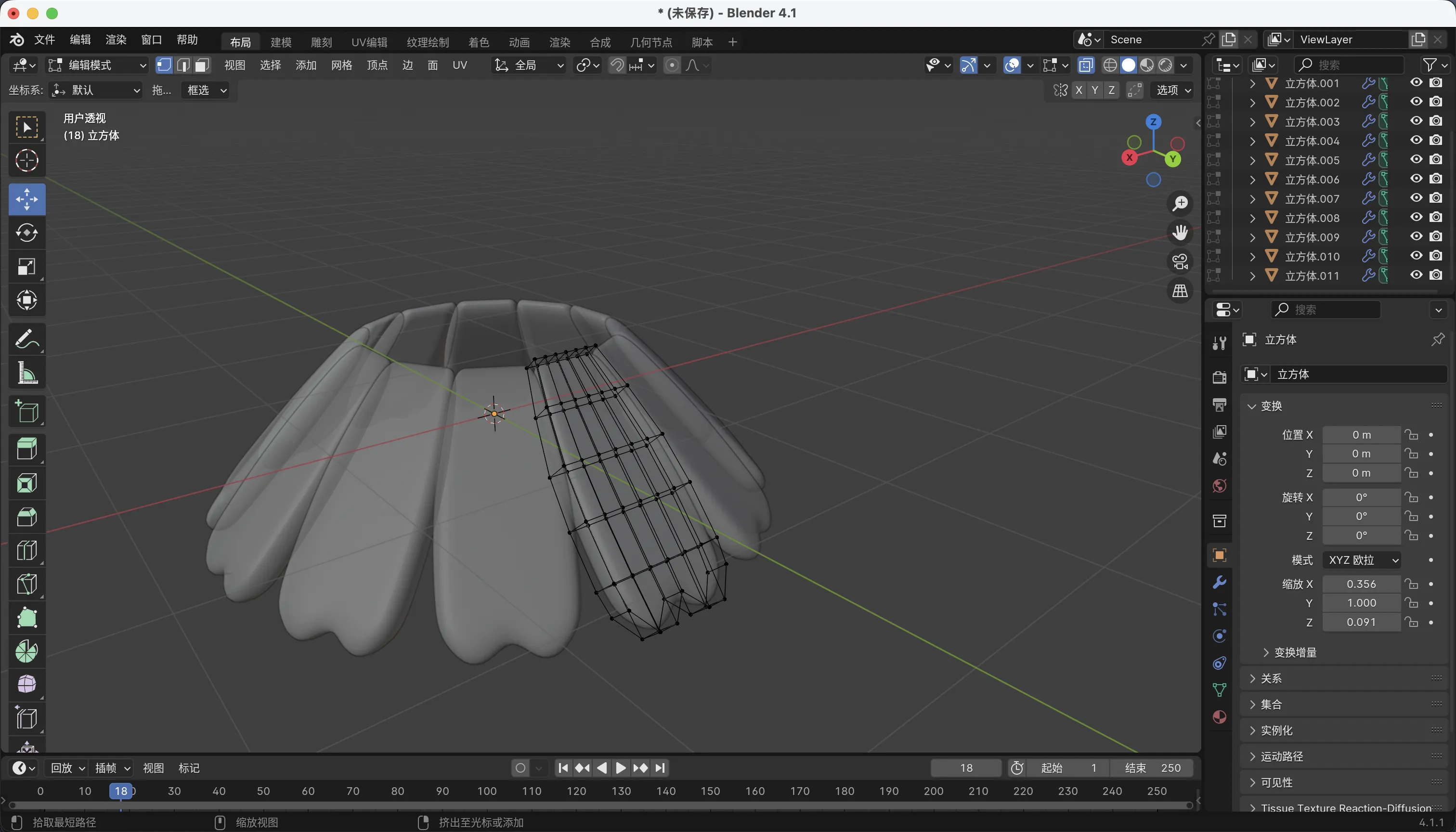The width and height of the screenshot is (1456, 832).
Task: Open the Modifiers wrench properties tab
Action: pos(1220,582)
